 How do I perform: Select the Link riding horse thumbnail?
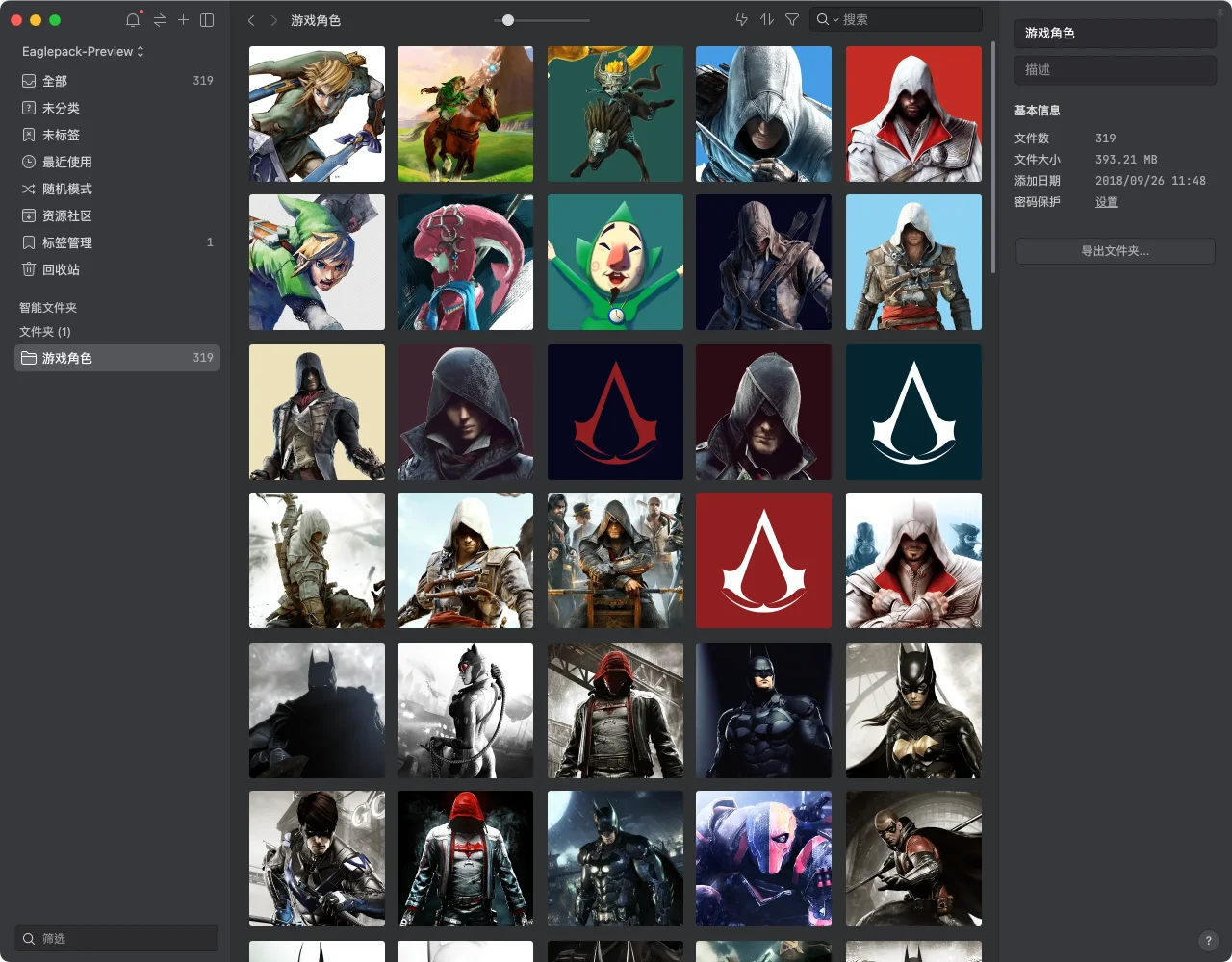pyautogui.click(x=465, y=114)
